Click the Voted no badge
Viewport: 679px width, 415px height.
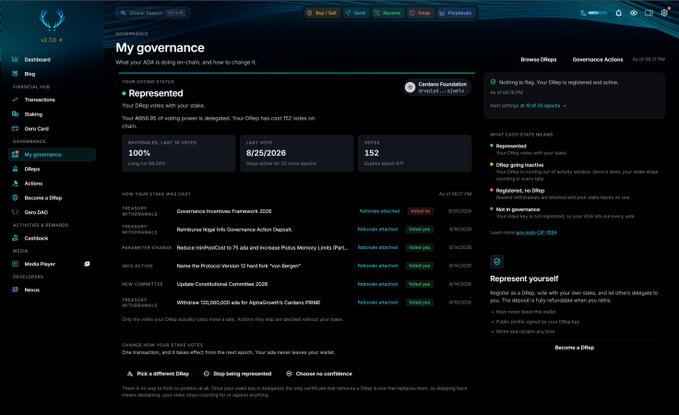tap(420, 211)
